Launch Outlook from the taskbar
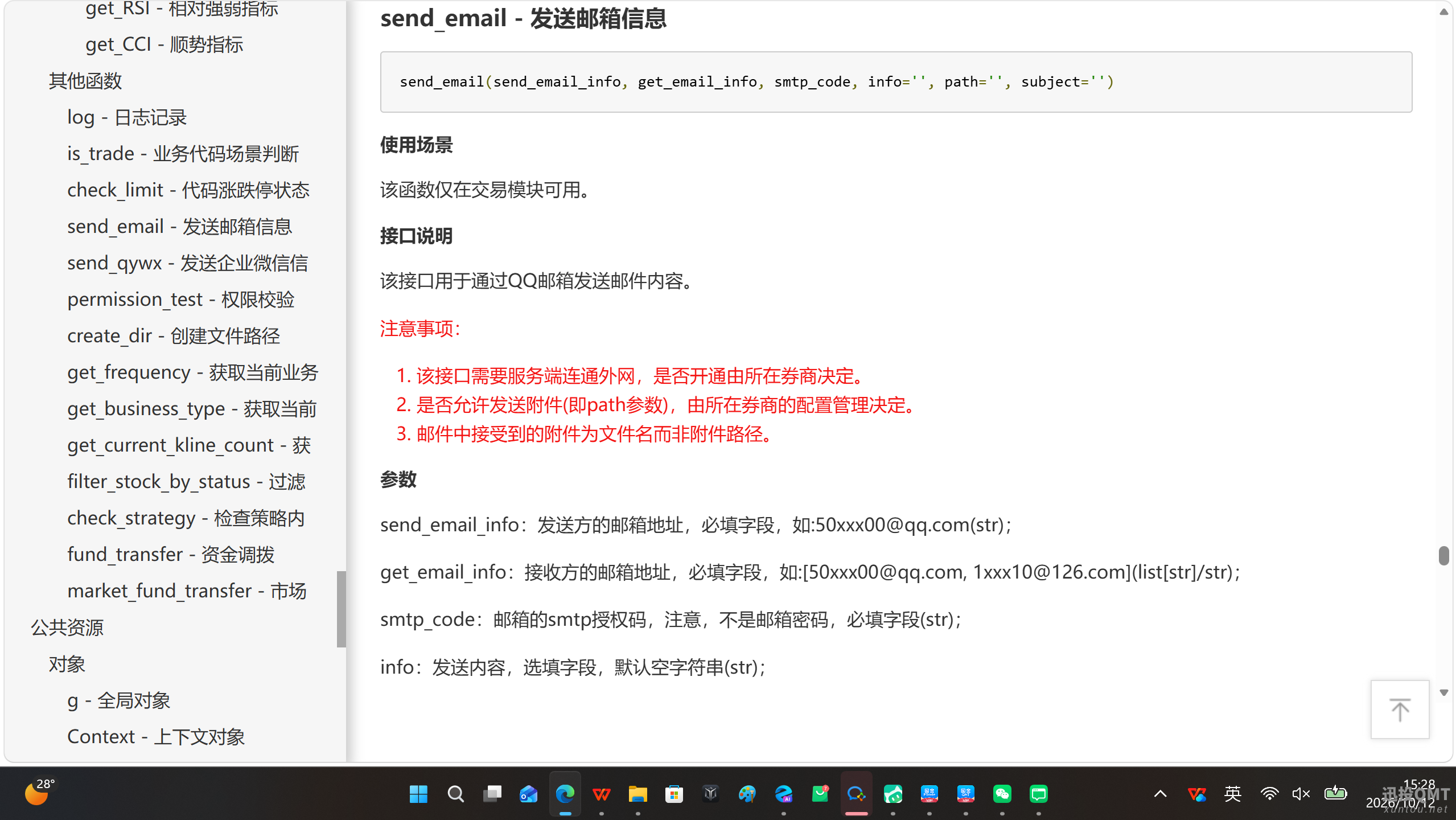Image resolution: width=1456 pixels, height=820 pixels. (528, 794)
